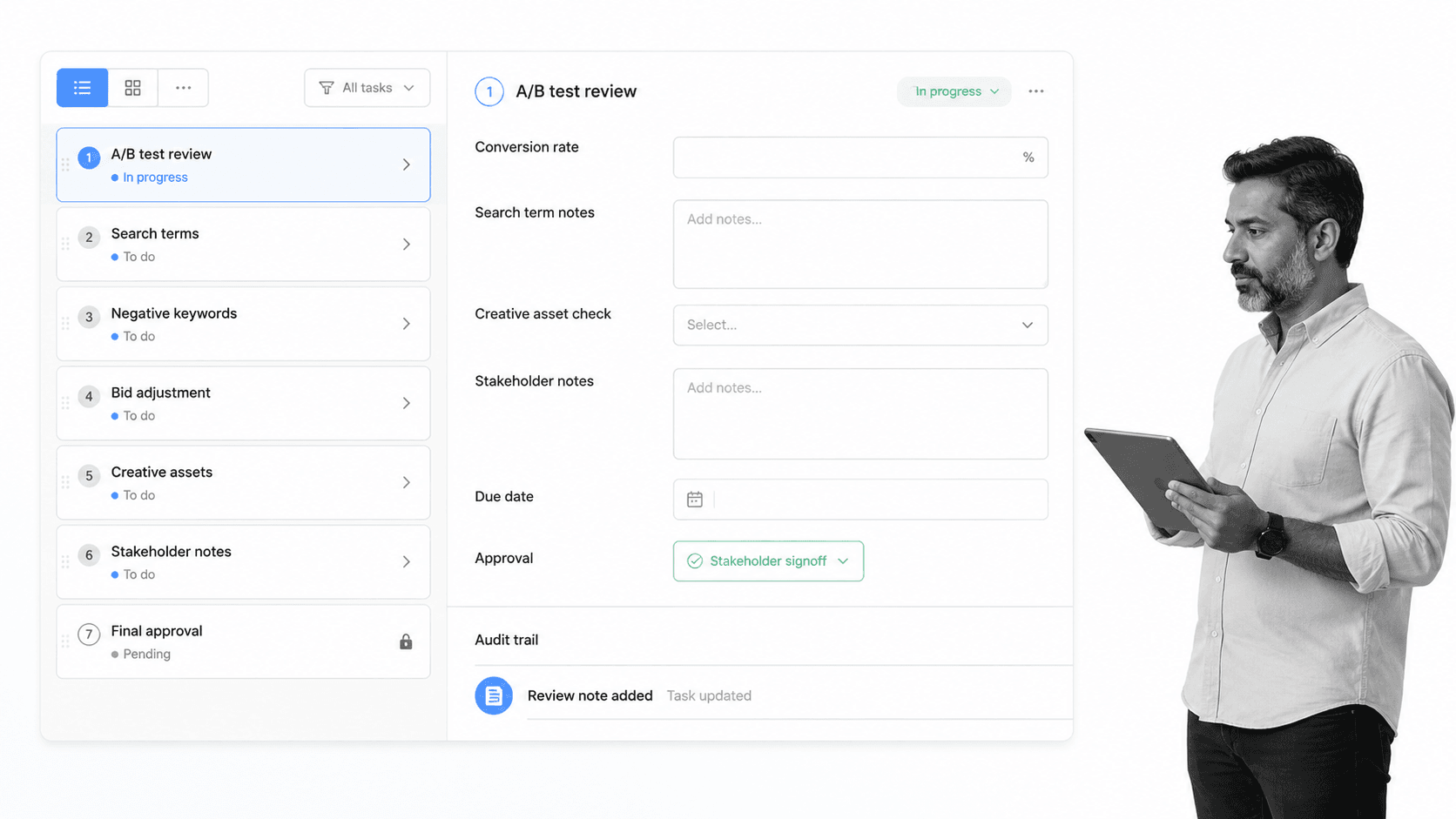Image resolution: width=1456 pixels, height=819 pixels.
Task: Click step number 5 badge
Action: 89,475
